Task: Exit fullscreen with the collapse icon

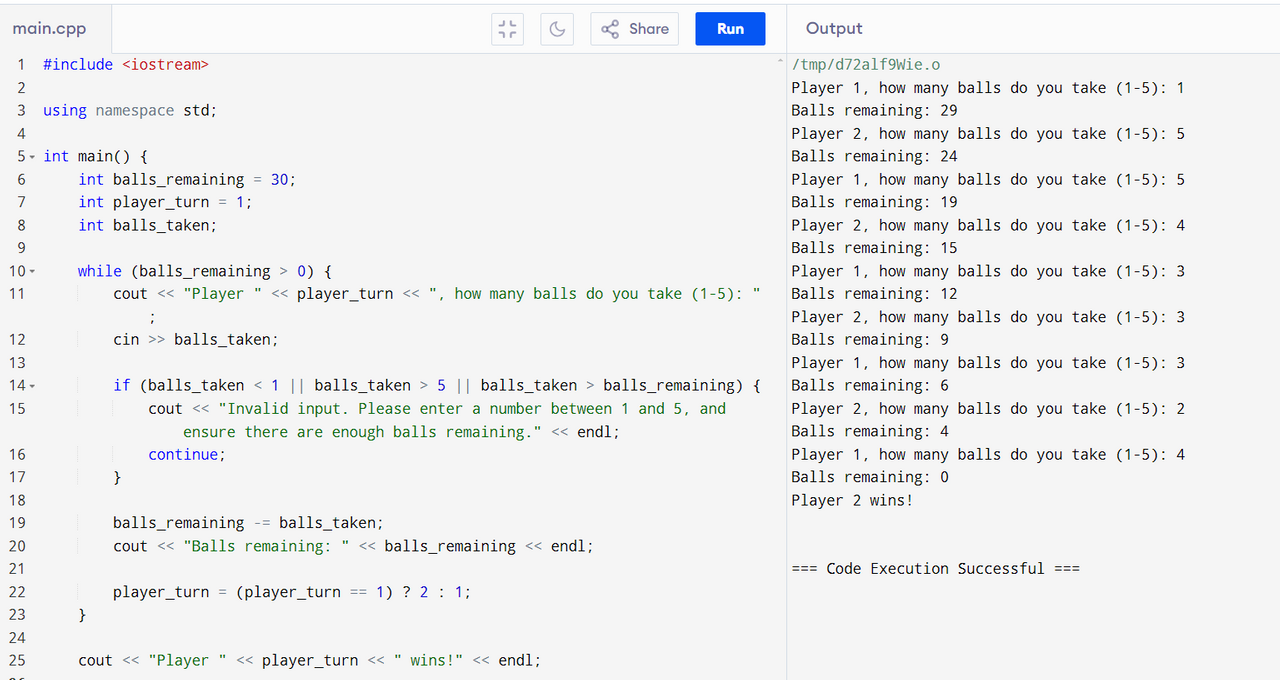Action: [508, 29]
